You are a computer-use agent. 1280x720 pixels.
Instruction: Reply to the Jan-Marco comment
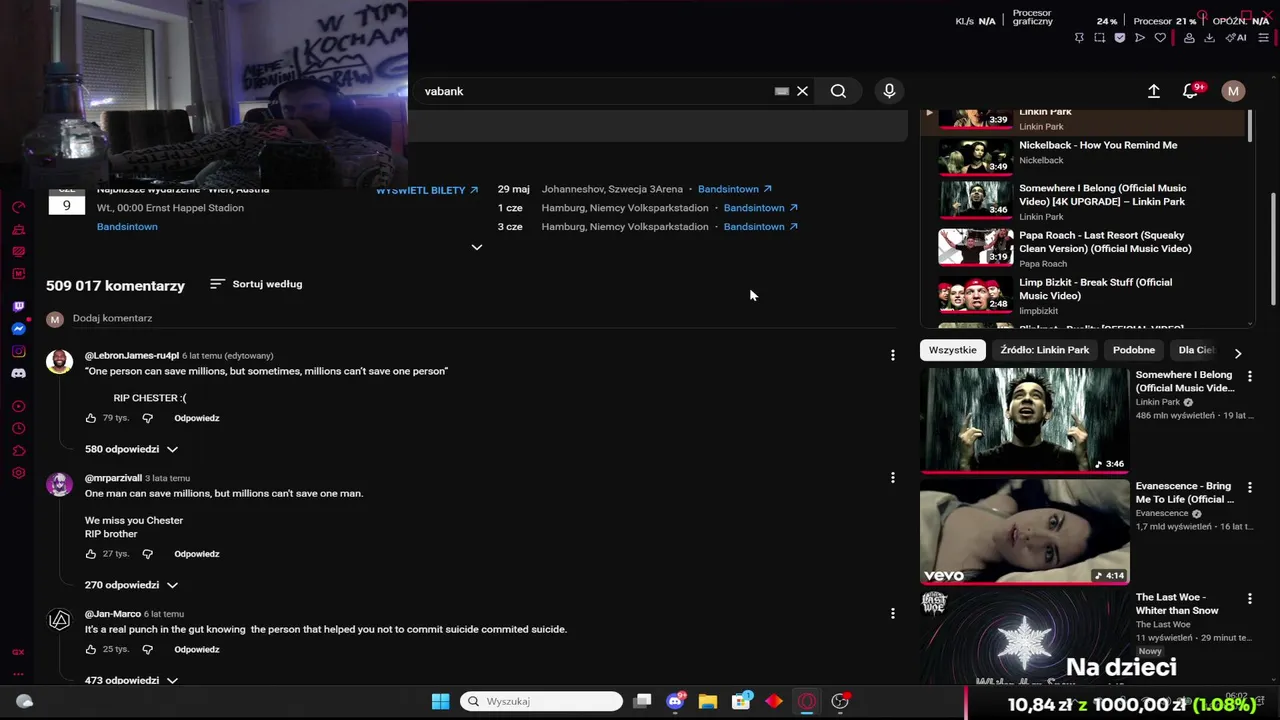point(197,650)
